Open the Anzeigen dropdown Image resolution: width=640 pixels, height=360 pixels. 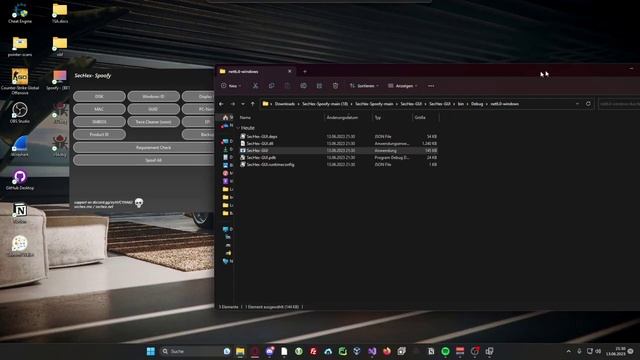402,86
